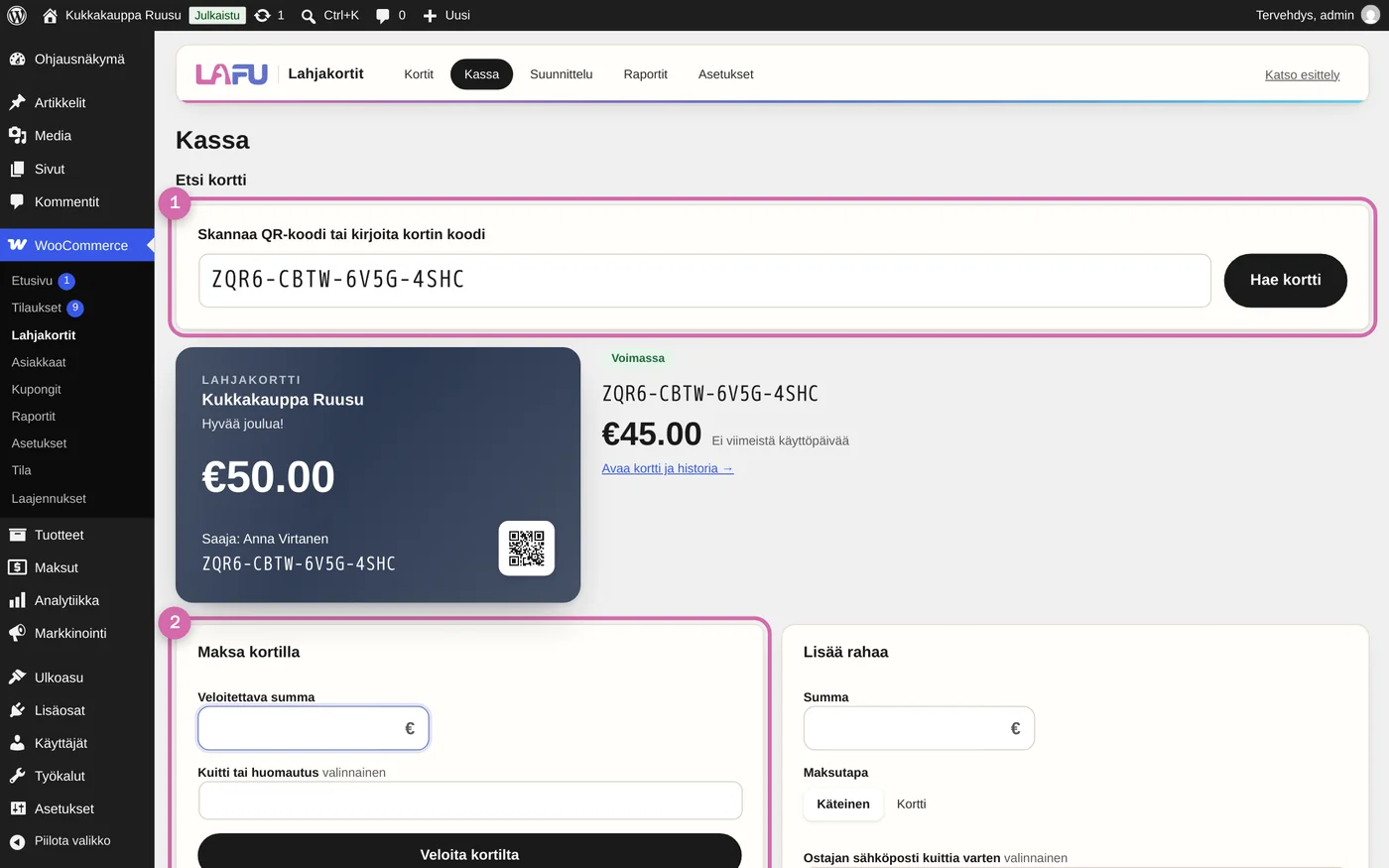Screen dimensions: 1389x868
Task: Focus the Veloitettava summa field
Action: pyautogui.click(x=314, y=728)
